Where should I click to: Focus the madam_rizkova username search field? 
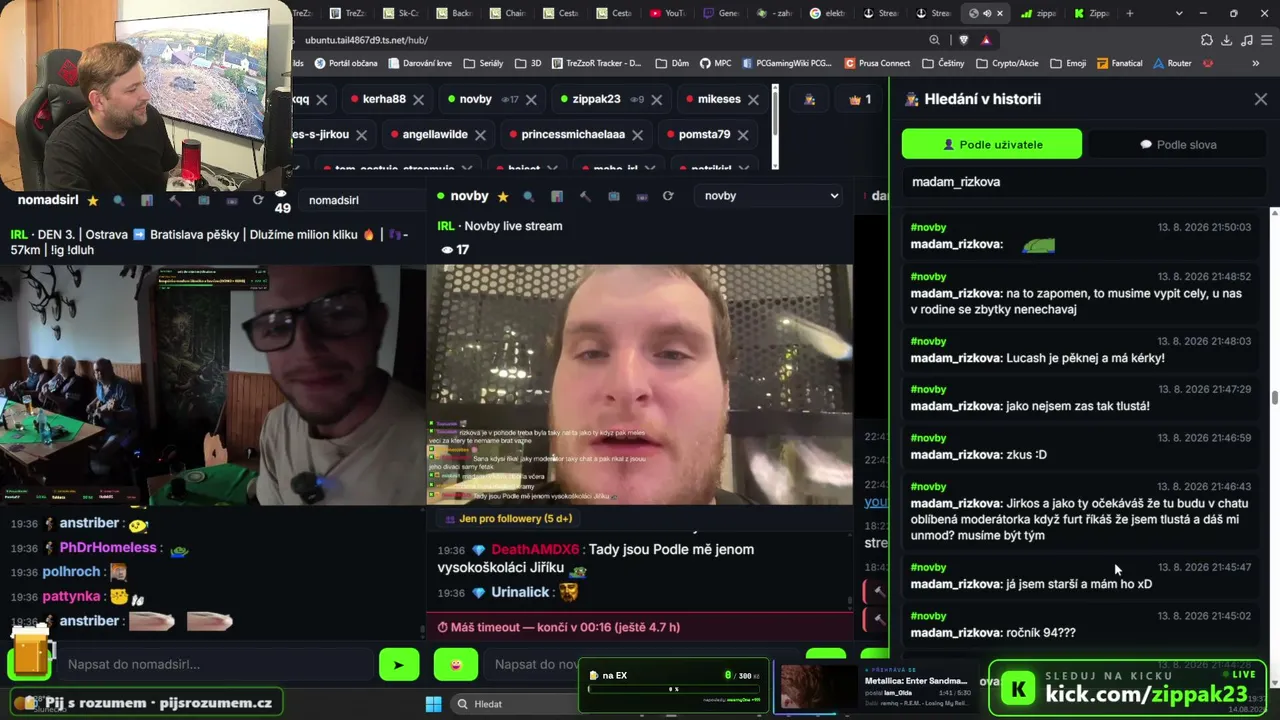pyautogui.click(x=1085, y=182)
